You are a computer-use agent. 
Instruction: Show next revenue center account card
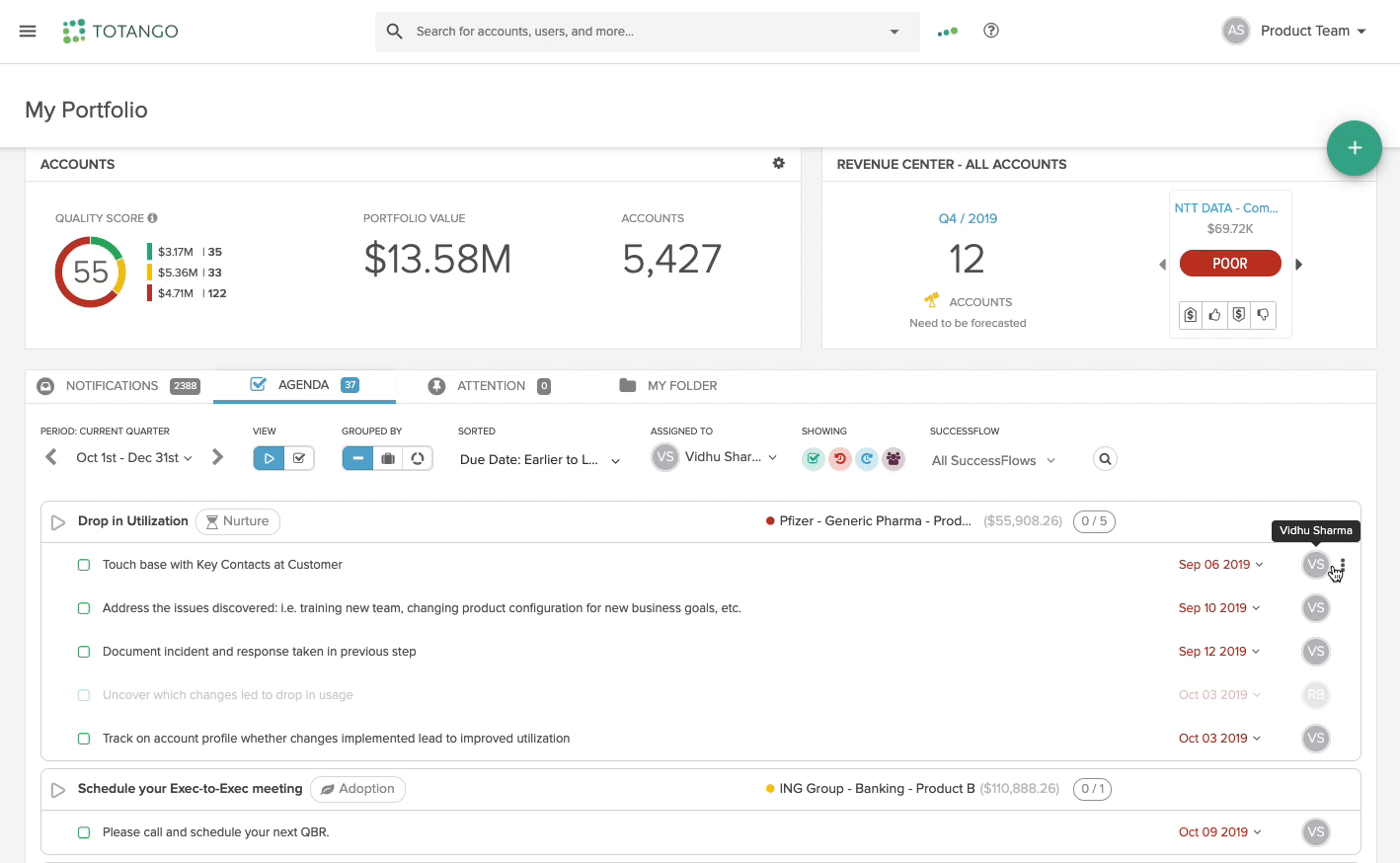pyautogui.click(x=1299, y=265)
